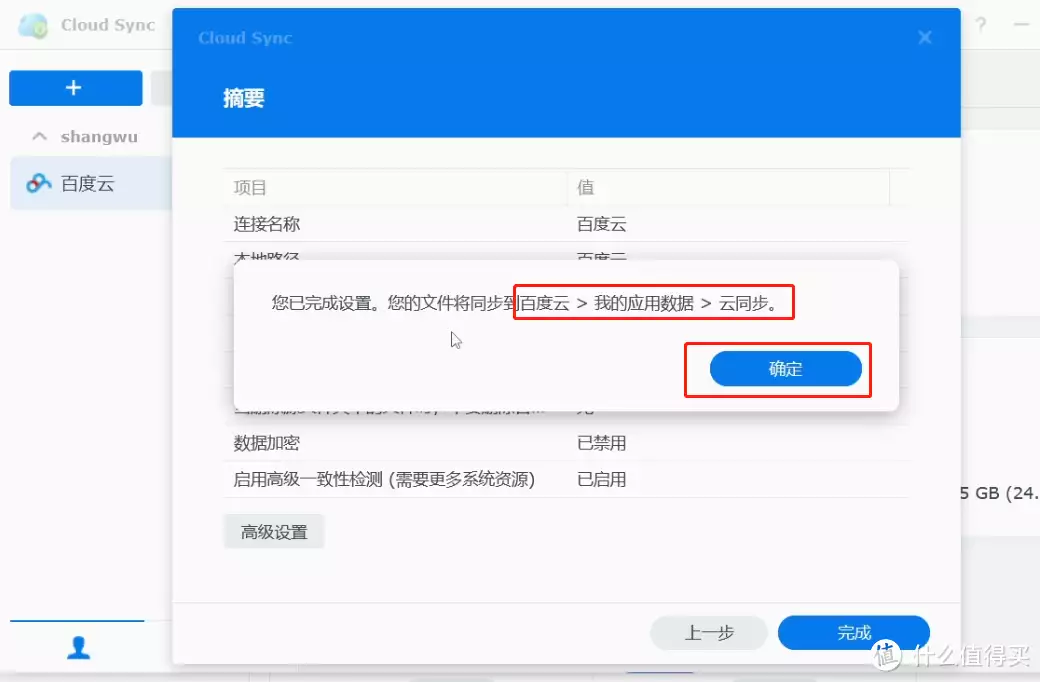Close the Cloud Sync wizard with X
Image resolution: width=1040 pixels, height=682 pixels.
click(925, 38)
